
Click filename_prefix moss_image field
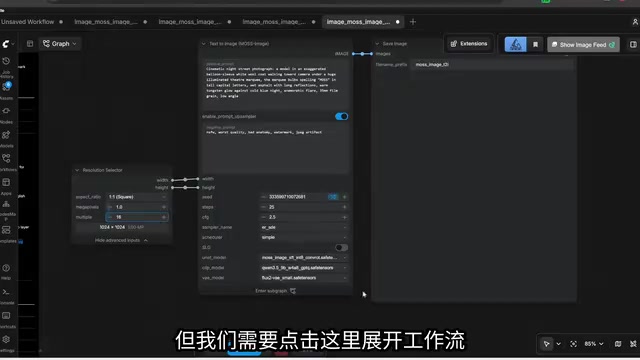click(493, 64)
